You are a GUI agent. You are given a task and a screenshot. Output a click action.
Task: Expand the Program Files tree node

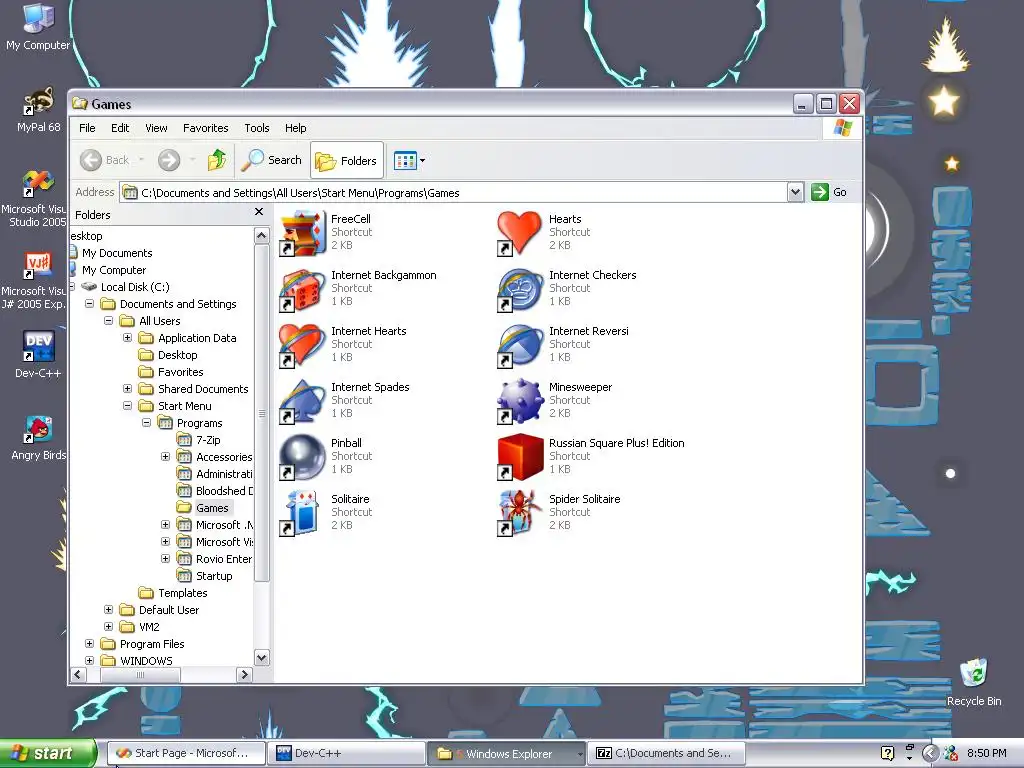89,643
